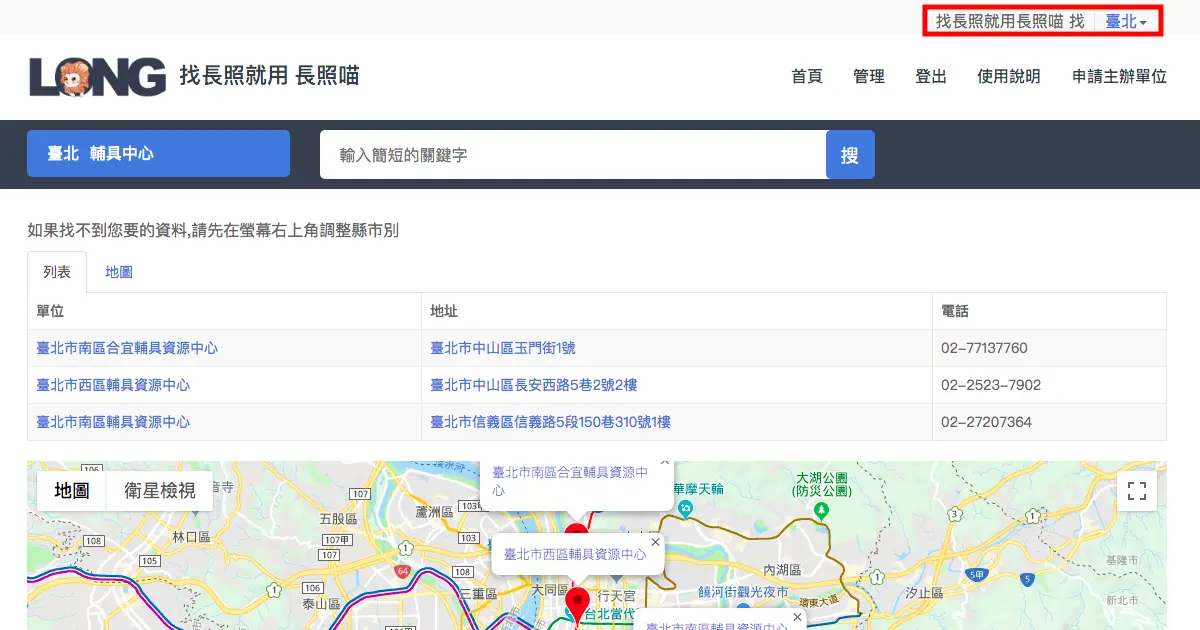Click the 美麗華摩天輪 map point icon

[686, 509]
